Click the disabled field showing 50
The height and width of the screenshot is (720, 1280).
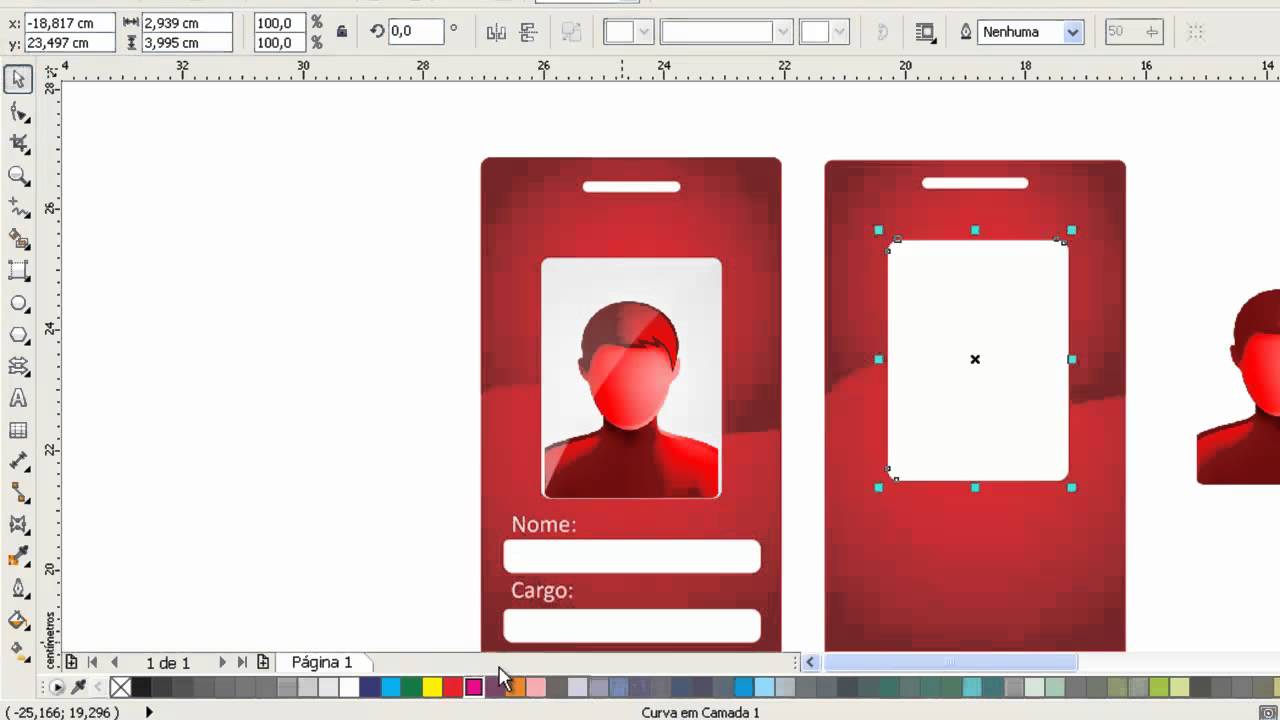tap(1134, 32)
